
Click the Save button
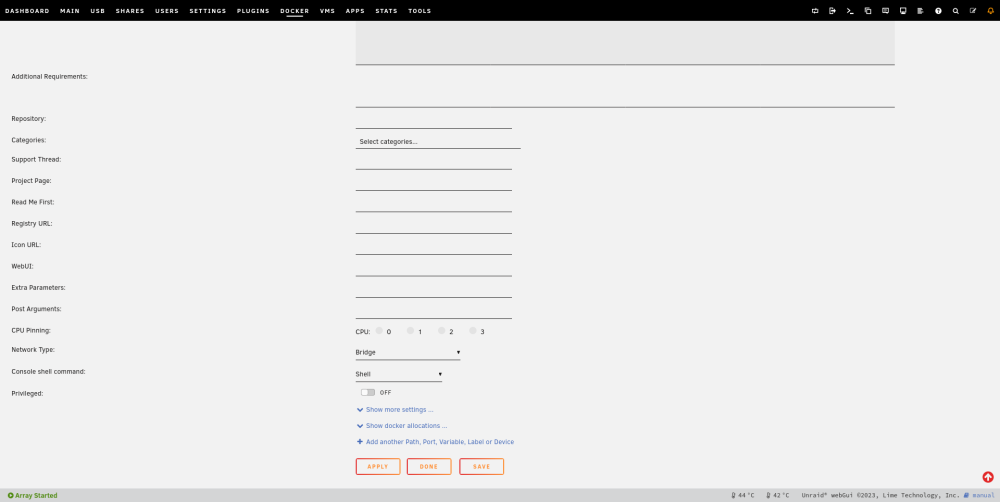point(482,466)
